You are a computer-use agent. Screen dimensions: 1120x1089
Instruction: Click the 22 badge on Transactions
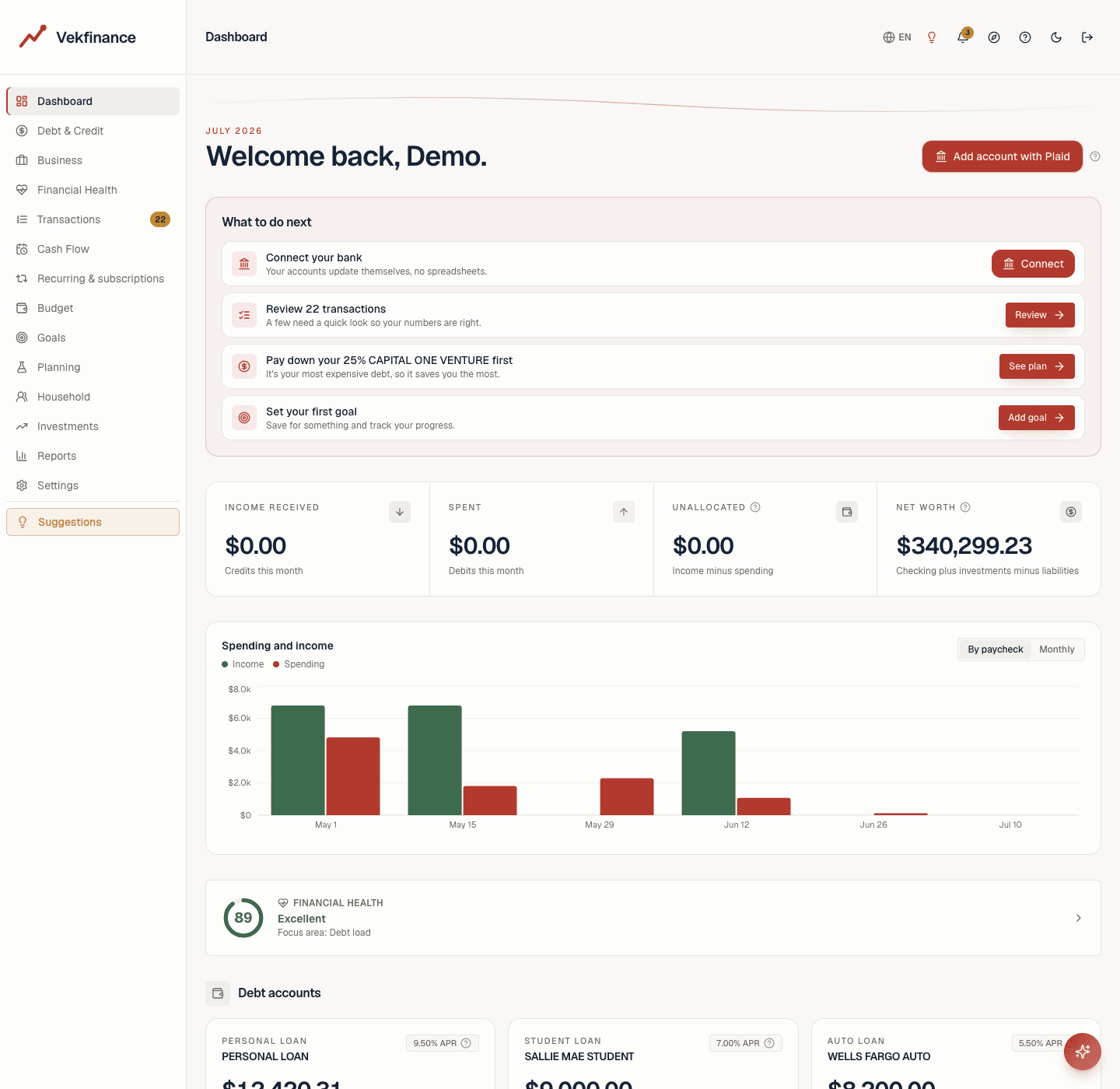pyautogui.click(x=160, y=219)
